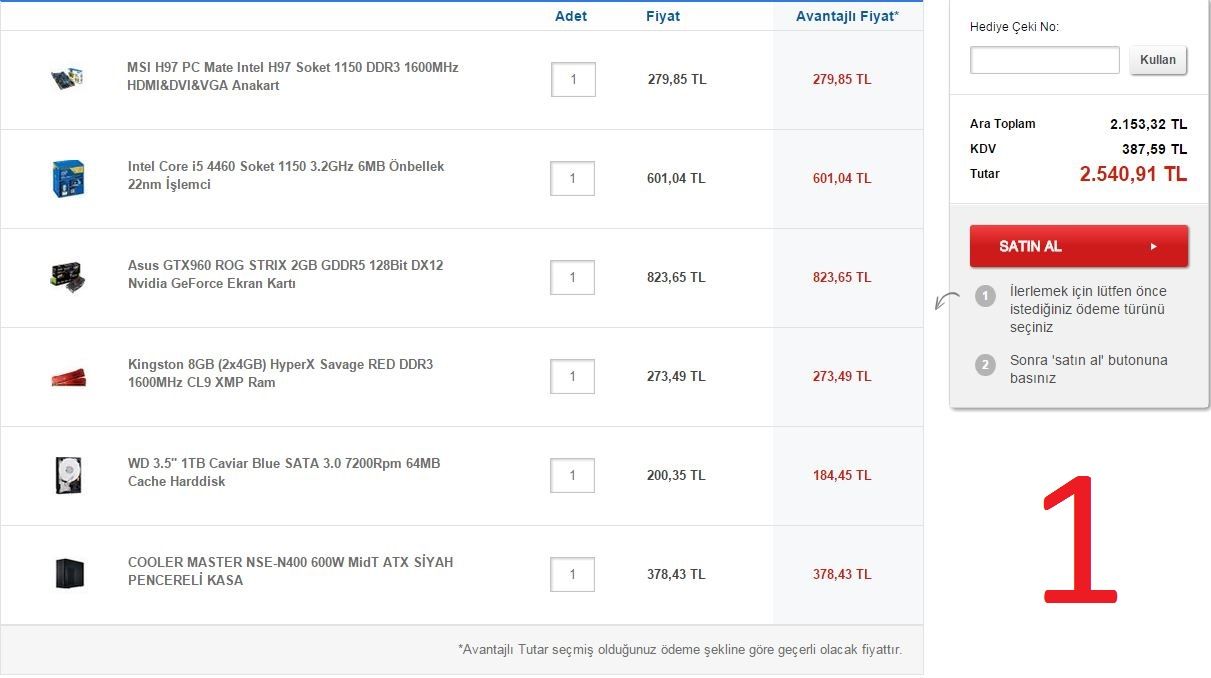This screenshot has height=678, width=1211.
Task: Open the Kingston 8GB HyperX Savage product link
Action: (280, 373)
